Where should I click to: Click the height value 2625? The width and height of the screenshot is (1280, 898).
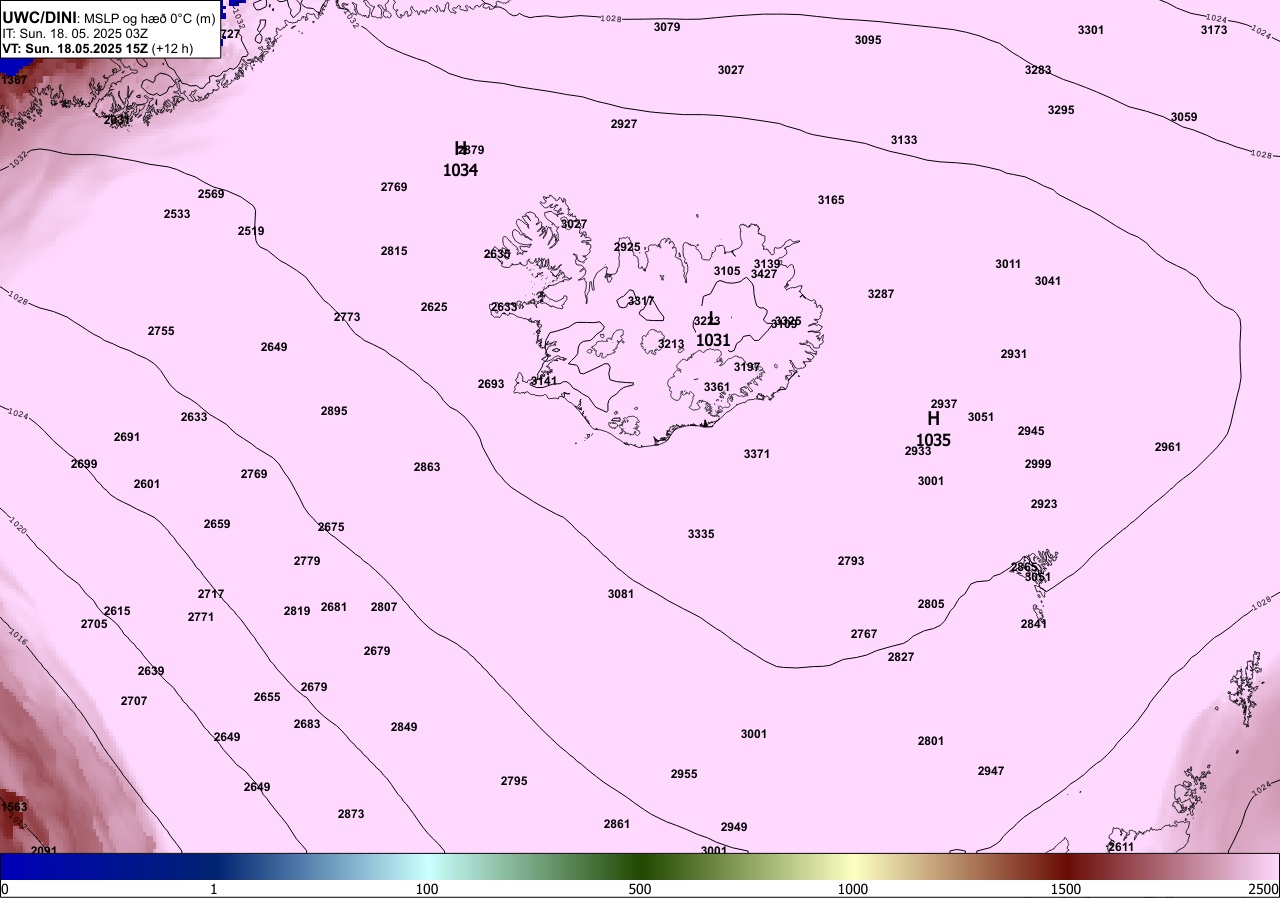[x=434, y=307]
